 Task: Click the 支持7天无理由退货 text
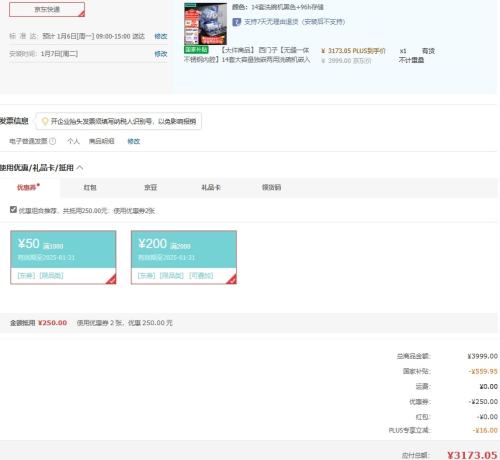click(294, 22)
